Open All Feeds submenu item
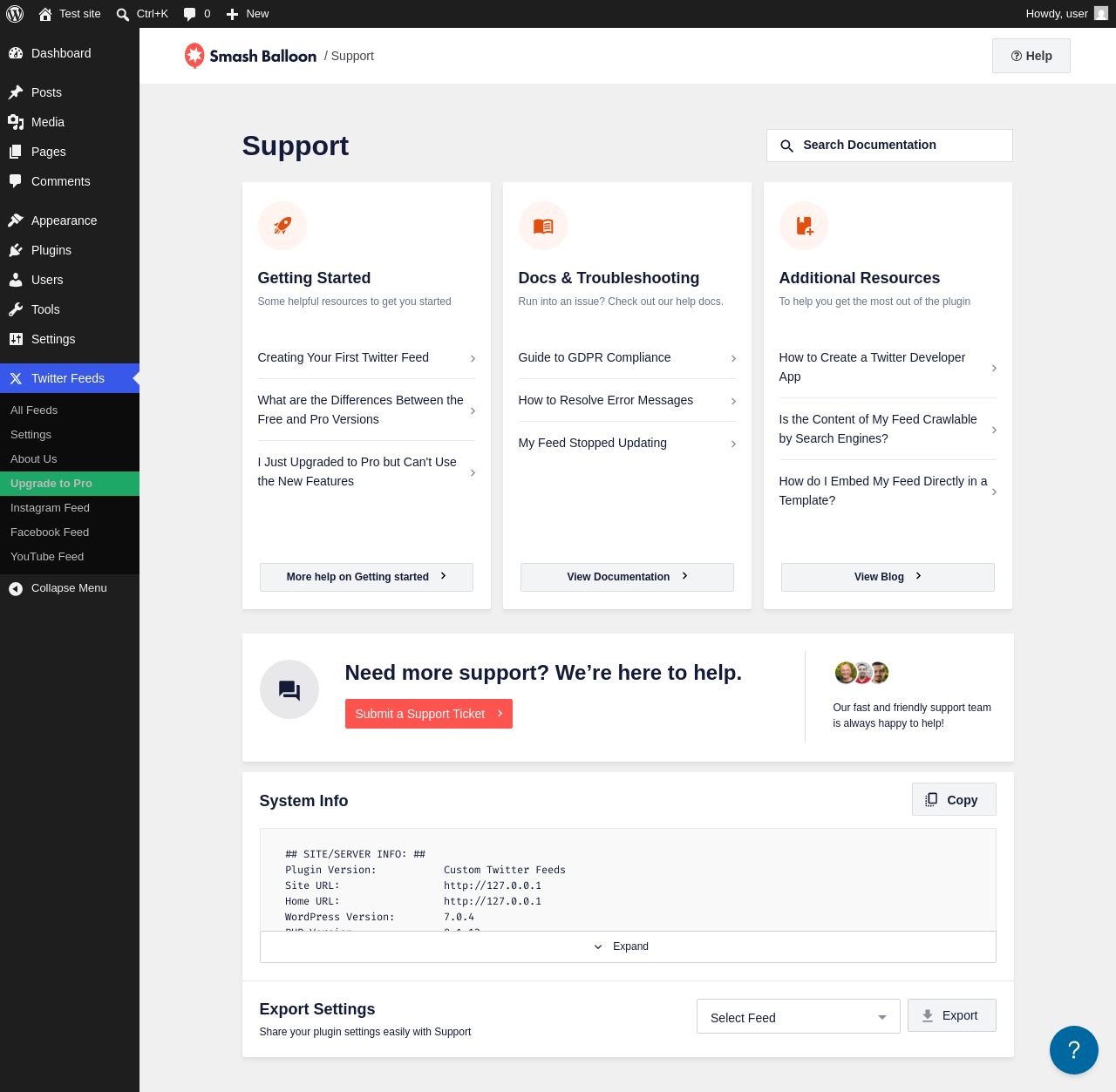The width and height of the screenshot is (1116, 1092). click(x=70, y=410)
